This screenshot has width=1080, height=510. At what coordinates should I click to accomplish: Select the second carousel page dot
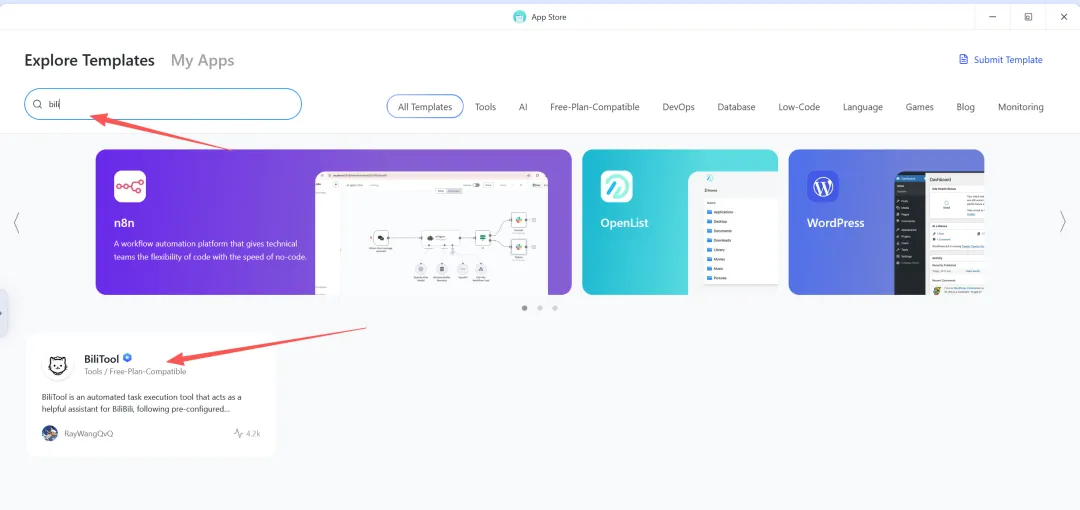(x=540, y=308)
